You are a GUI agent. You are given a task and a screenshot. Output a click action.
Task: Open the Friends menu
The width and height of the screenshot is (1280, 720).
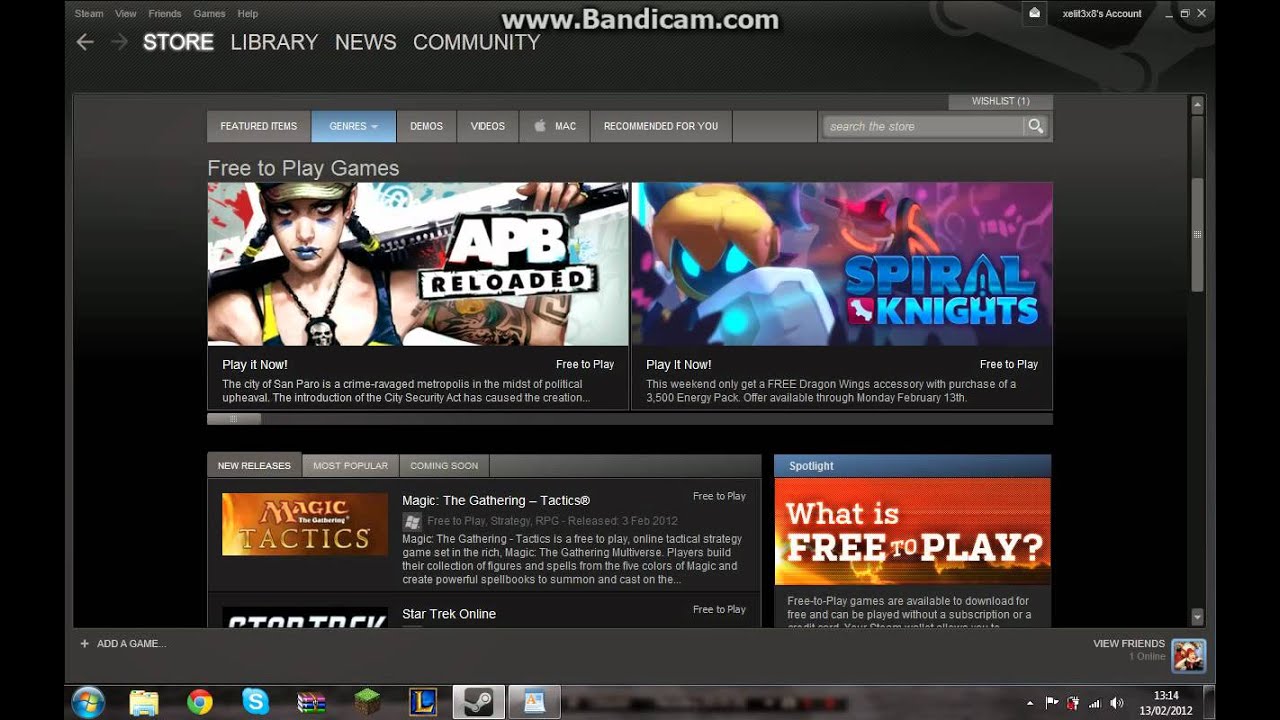pyautogui.click(x=165, y=14)
